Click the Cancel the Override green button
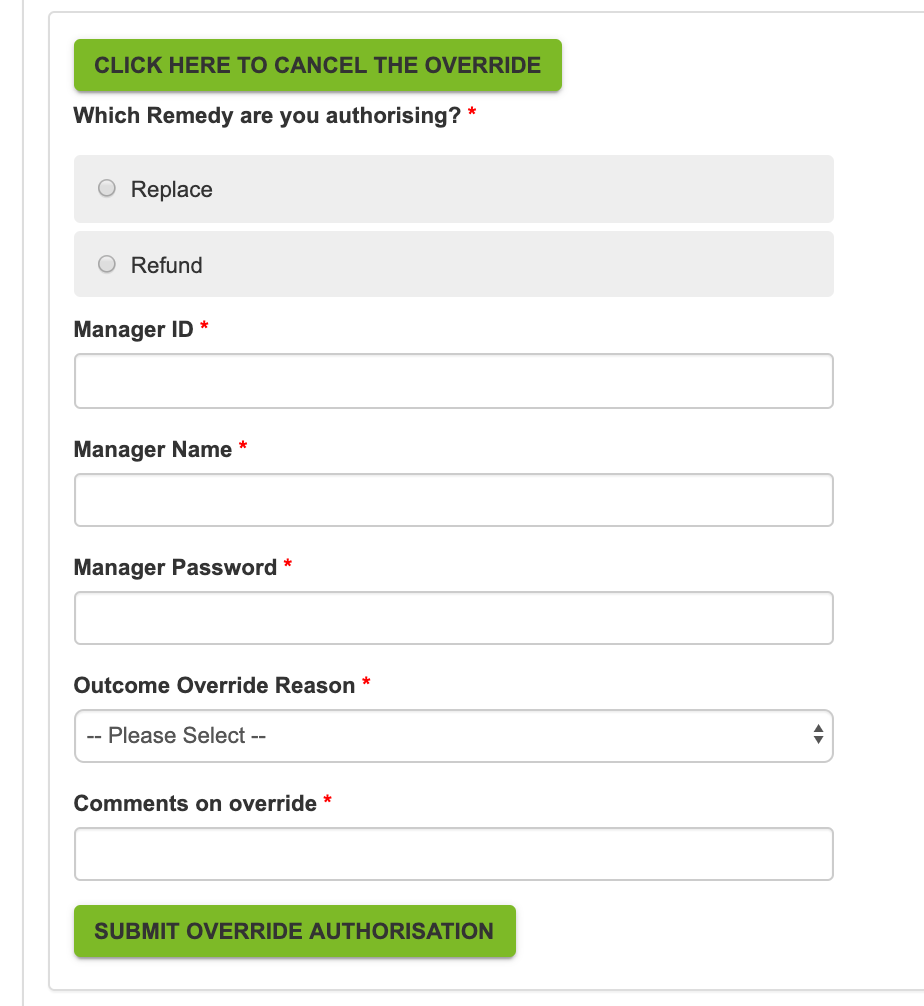 (x=318, y=65)
